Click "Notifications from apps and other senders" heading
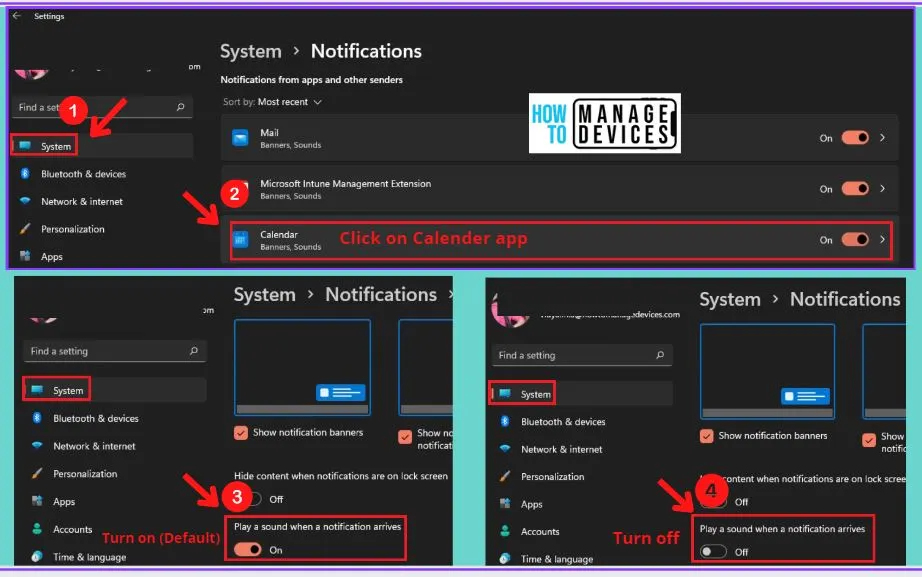922x577 pixels. (x=312, y=79)
